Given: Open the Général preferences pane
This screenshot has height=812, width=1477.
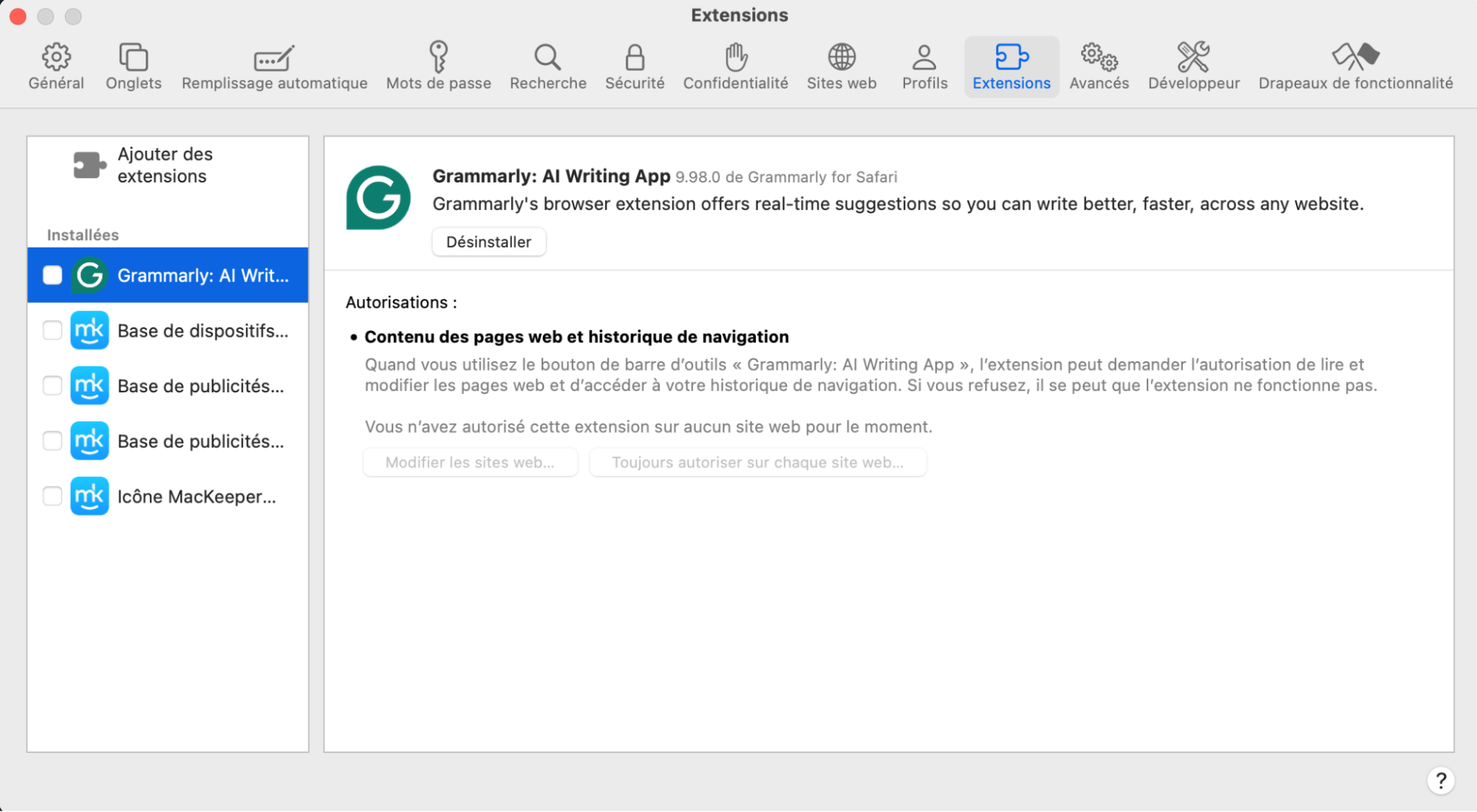Looking at the screenshot, I should coord(56,66).
